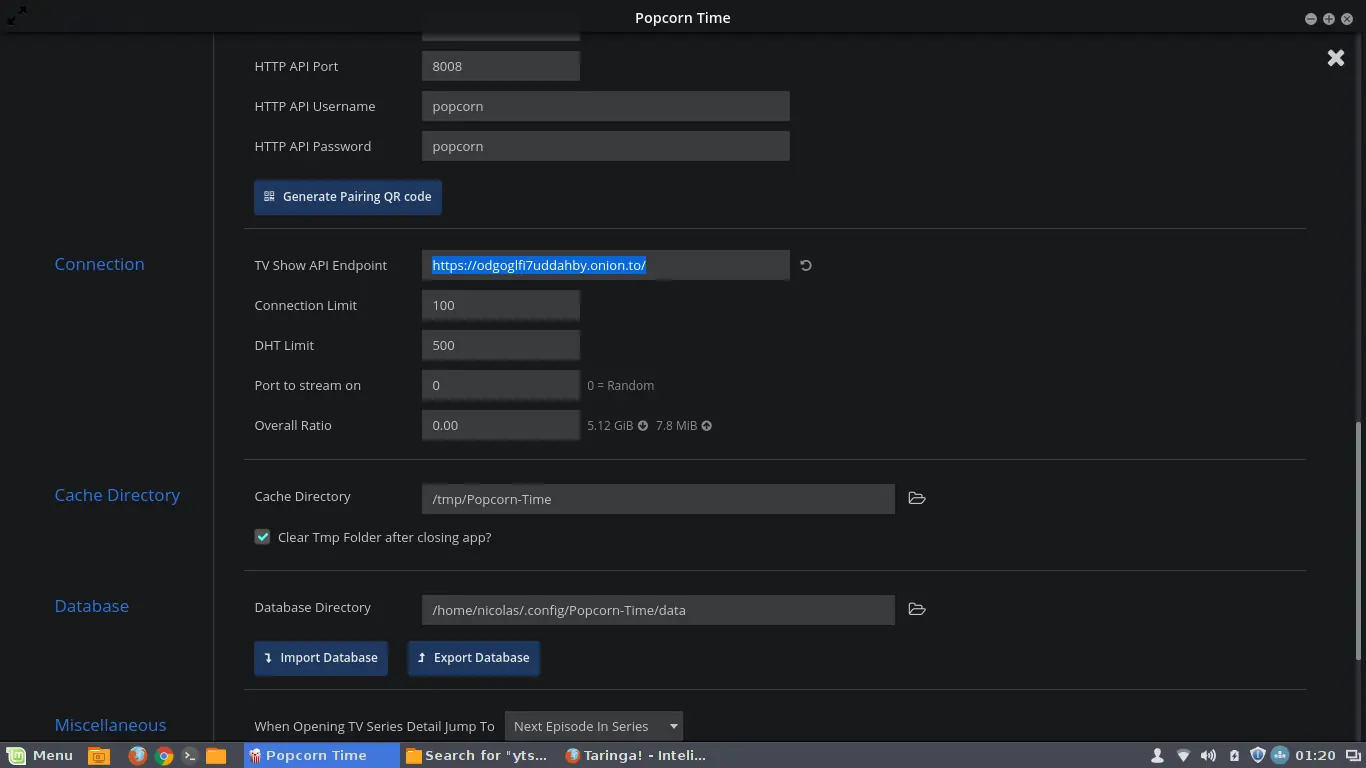
Task: Focus the DHT Limit field
Action: click(501, 345)
